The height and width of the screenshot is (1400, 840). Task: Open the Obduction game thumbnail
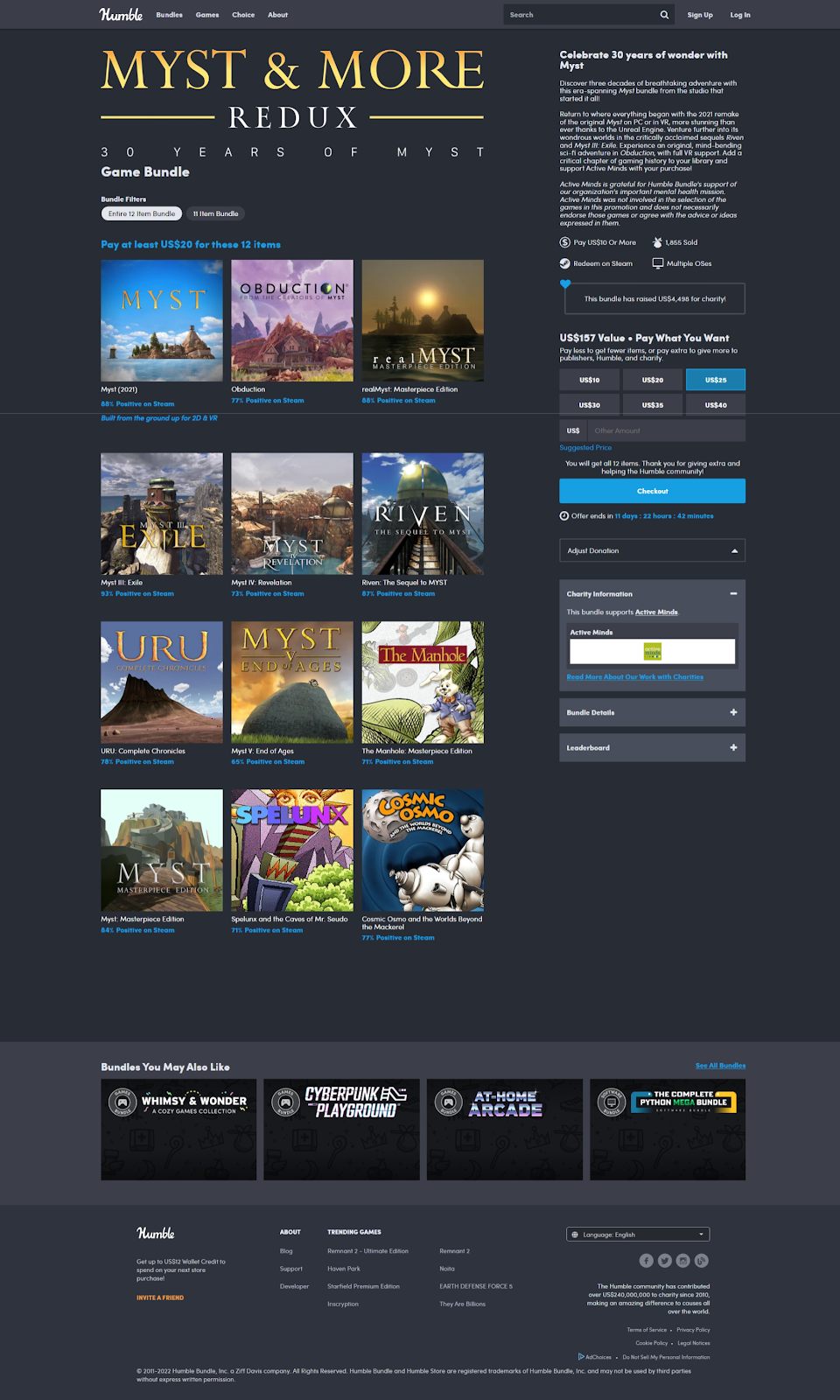(x=292, y=320)
